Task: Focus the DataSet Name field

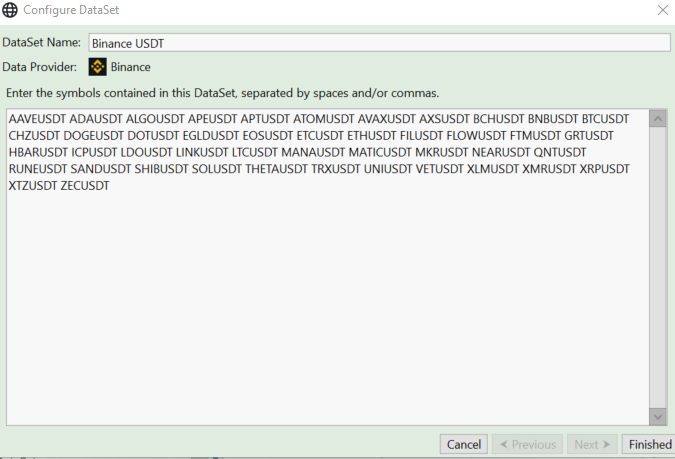Action: click(378, 43)
